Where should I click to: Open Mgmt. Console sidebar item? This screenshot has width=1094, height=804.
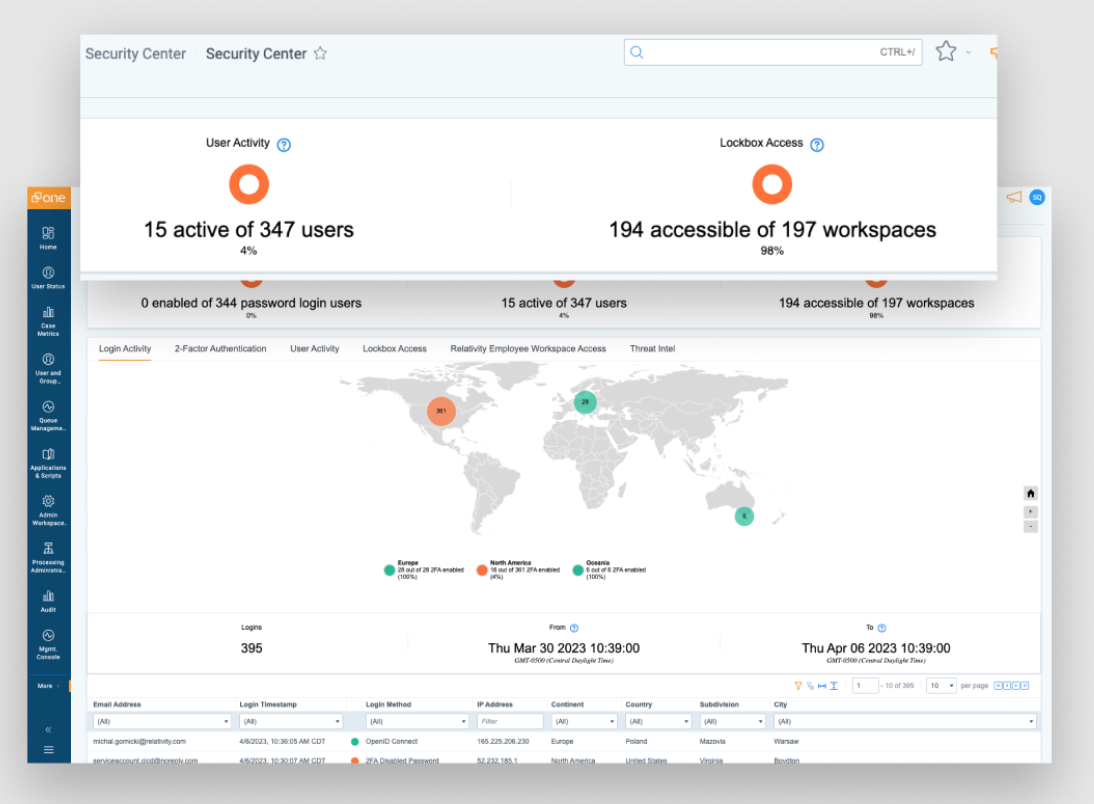48,643
